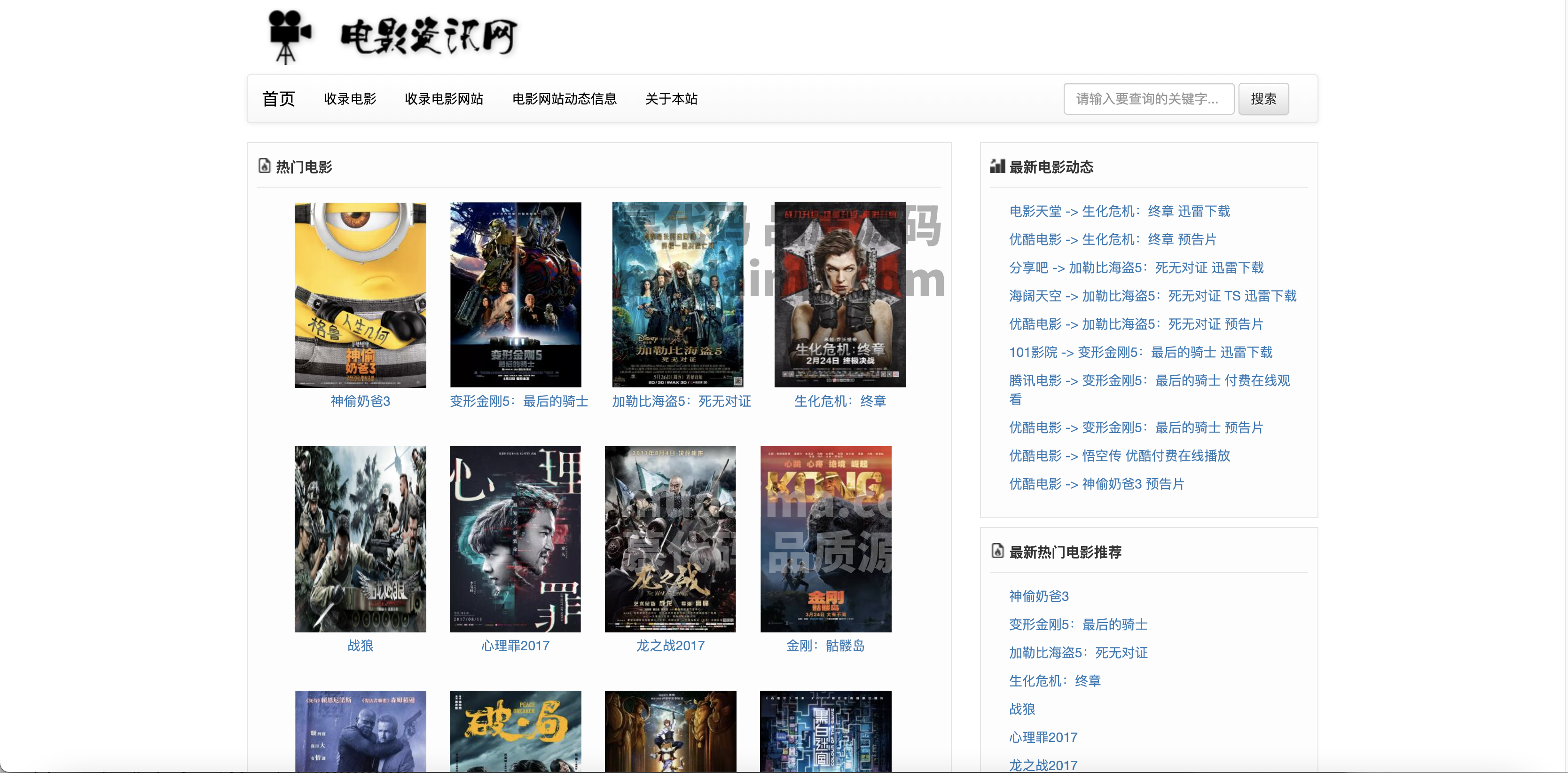This screenshot has width=1568, height=773.
Task: Select 龙之战2017 in the recommendation list
Action: tap(1043, 765)
